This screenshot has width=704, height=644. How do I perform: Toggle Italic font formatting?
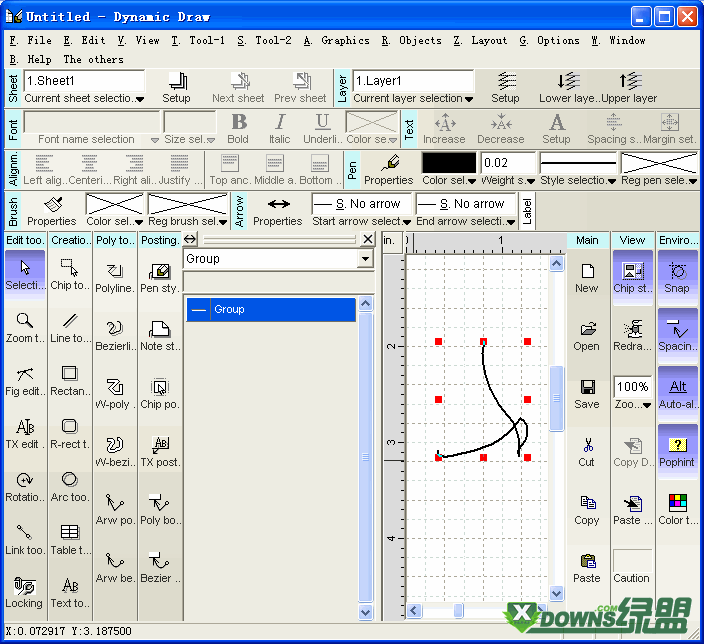tap(280, 128)
